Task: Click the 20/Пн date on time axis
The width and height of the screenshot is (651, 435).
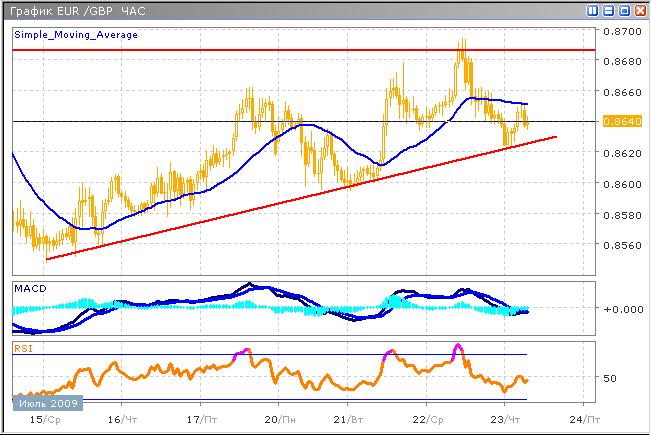Action: (x=281, y=420)
